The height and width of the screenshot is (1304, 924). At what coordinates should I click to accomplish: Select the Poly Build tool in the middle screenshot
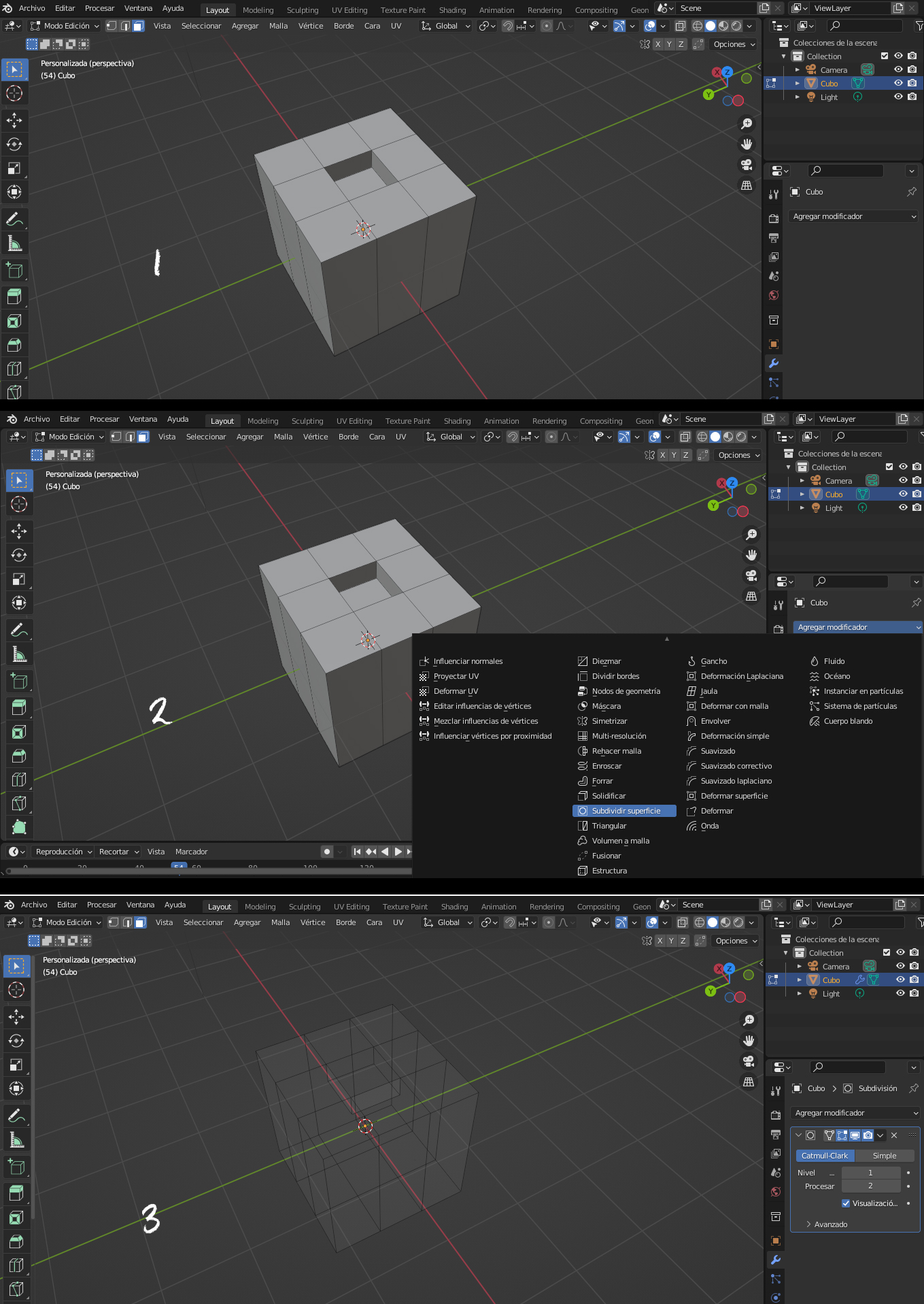tap(19, 827)
